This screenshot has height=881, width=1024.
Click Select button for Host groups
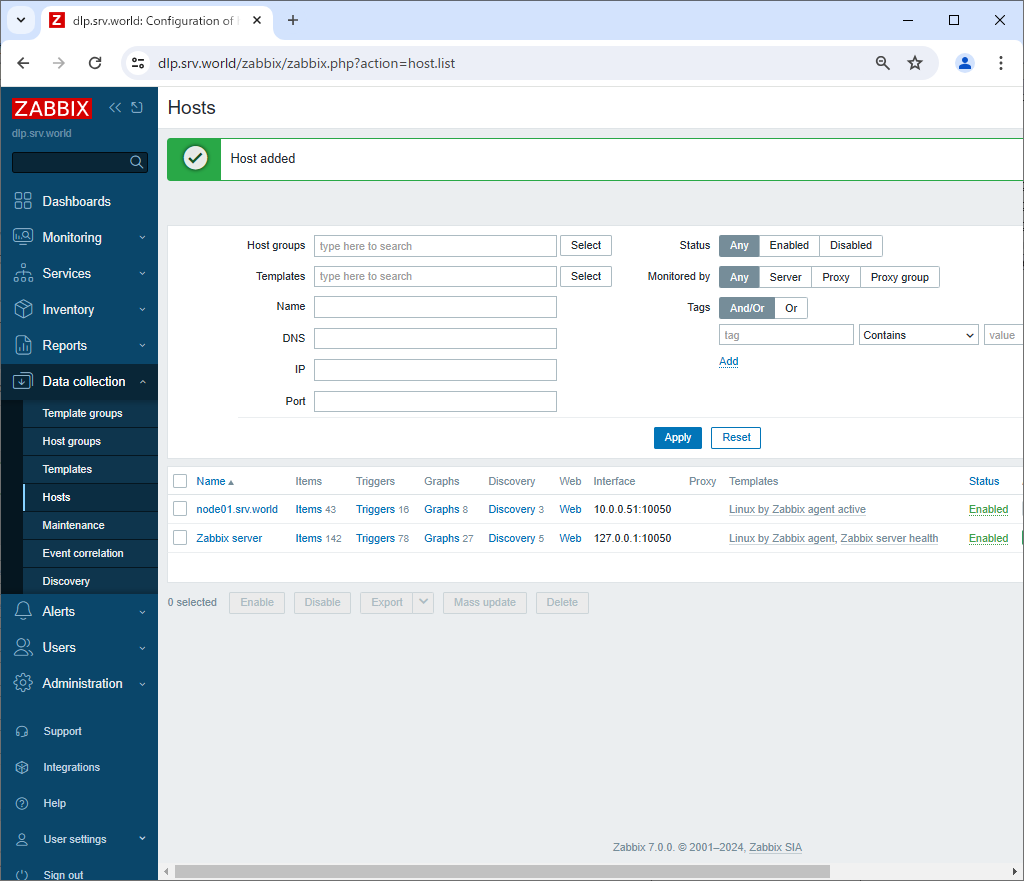(586, 246)
